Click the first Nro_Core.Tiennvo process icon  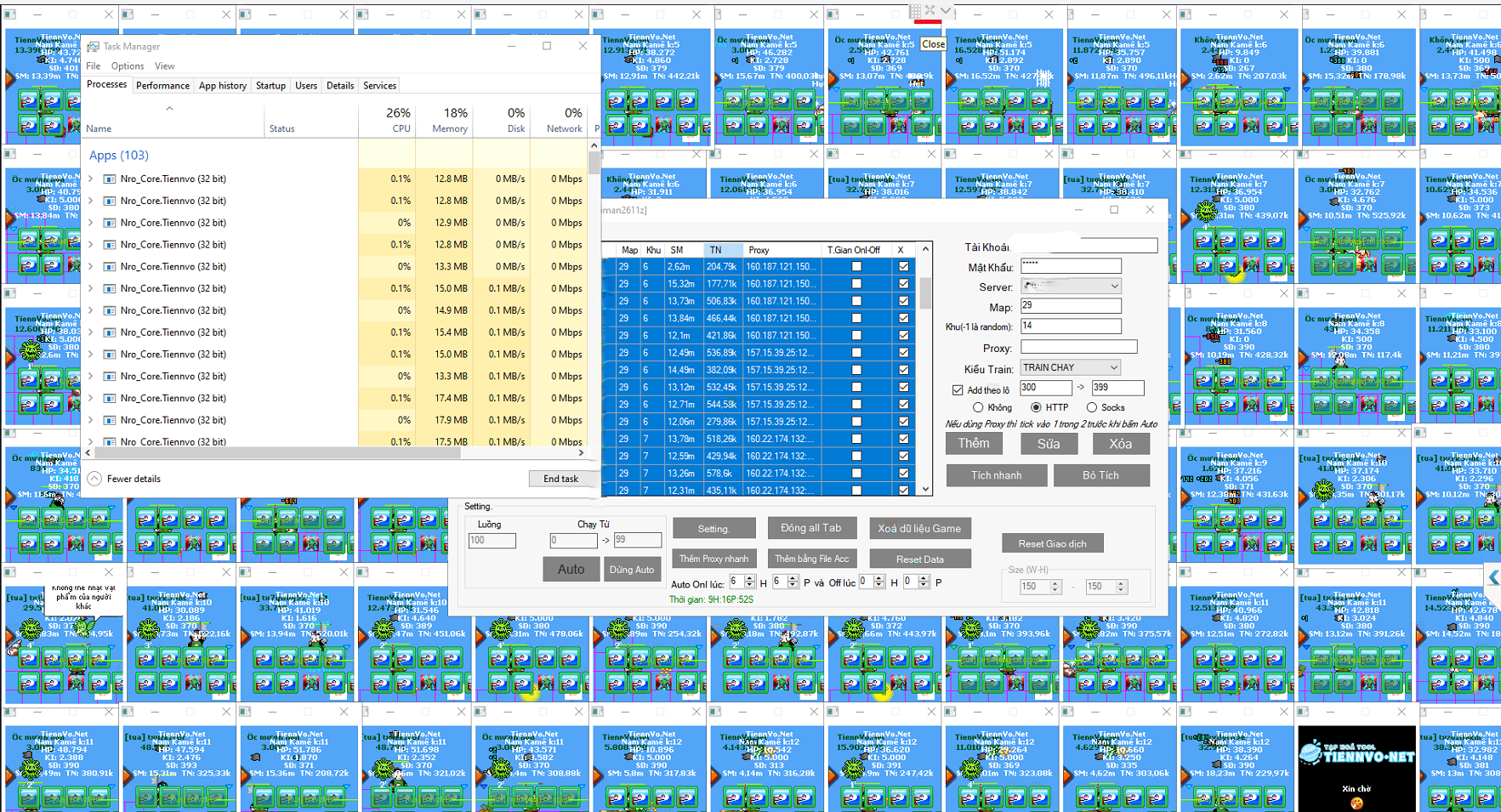pos(110,179)
